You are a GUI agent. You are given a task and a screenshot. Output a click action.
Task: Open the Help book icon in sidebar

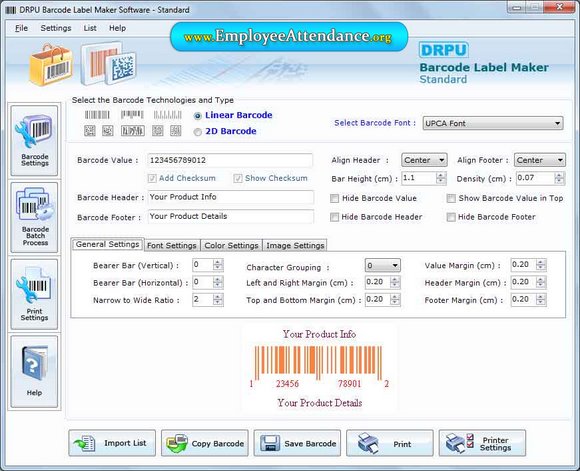tap(34, 371)
